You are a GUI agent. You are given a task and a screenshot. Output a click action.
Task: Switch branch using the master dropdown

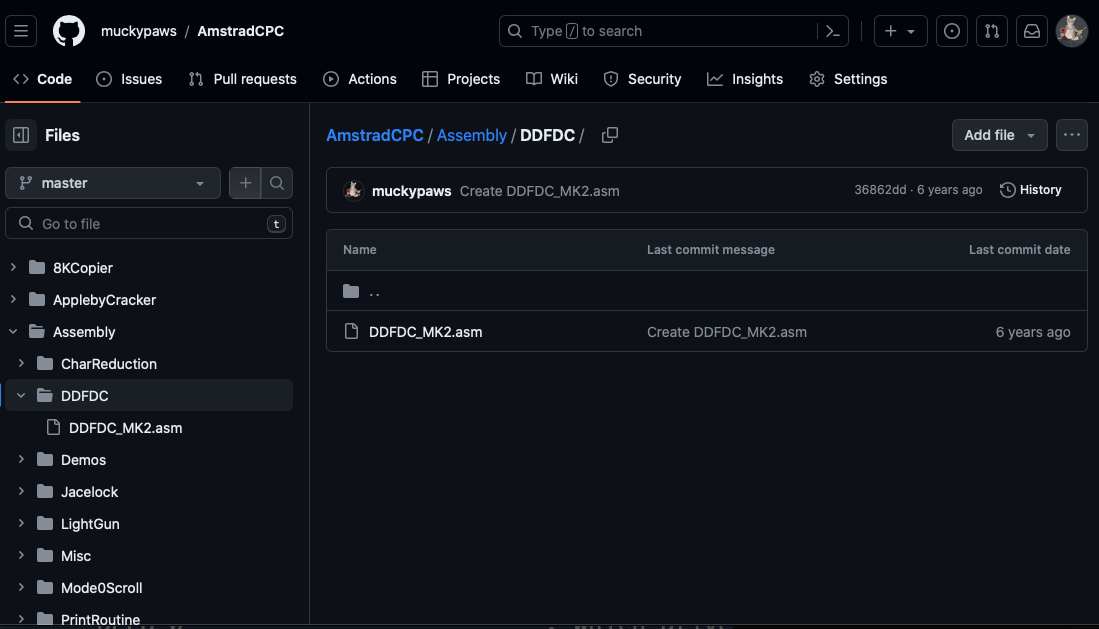pos(113,183)
